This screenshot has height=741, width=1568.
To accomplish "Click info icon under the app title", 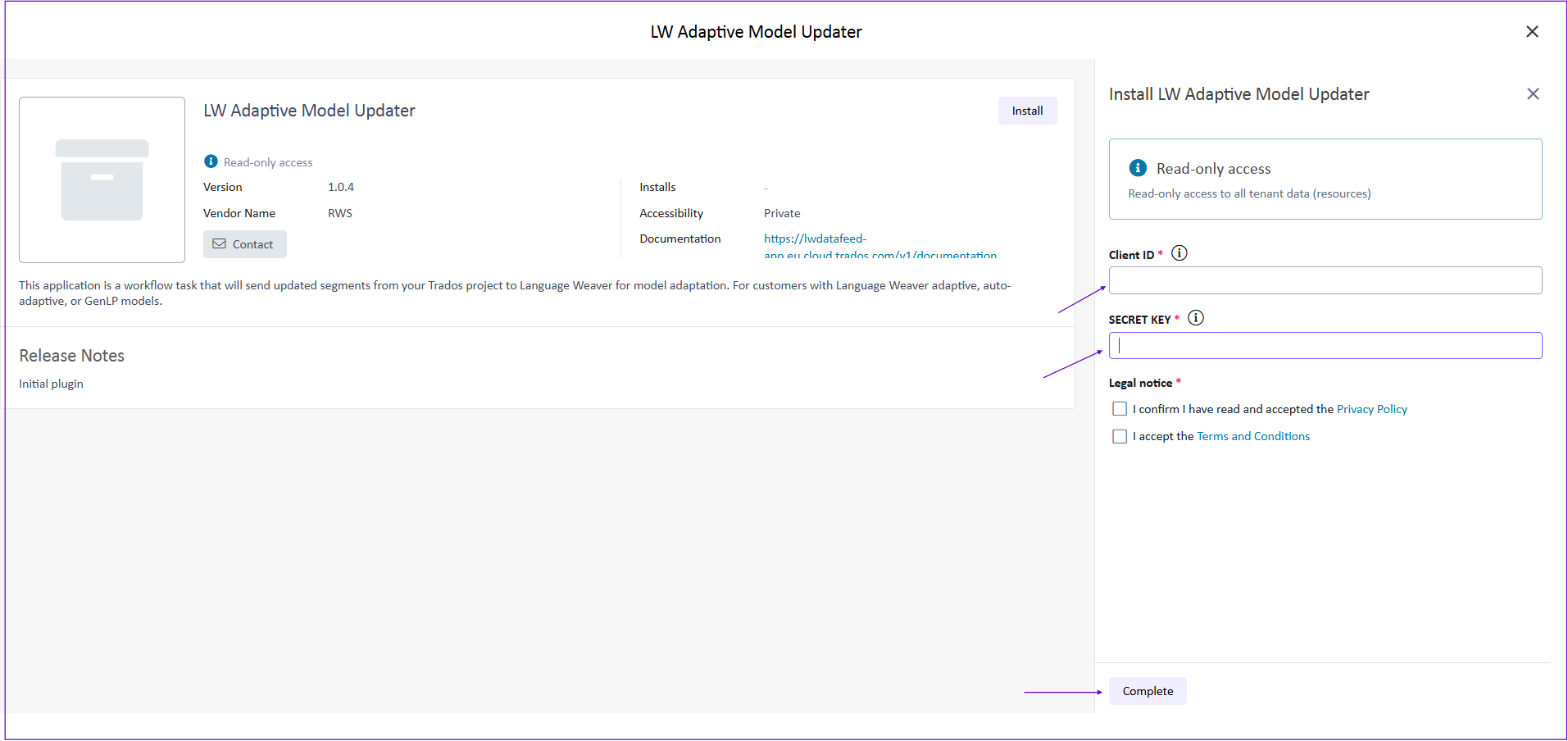I will [x=211, y=161].
